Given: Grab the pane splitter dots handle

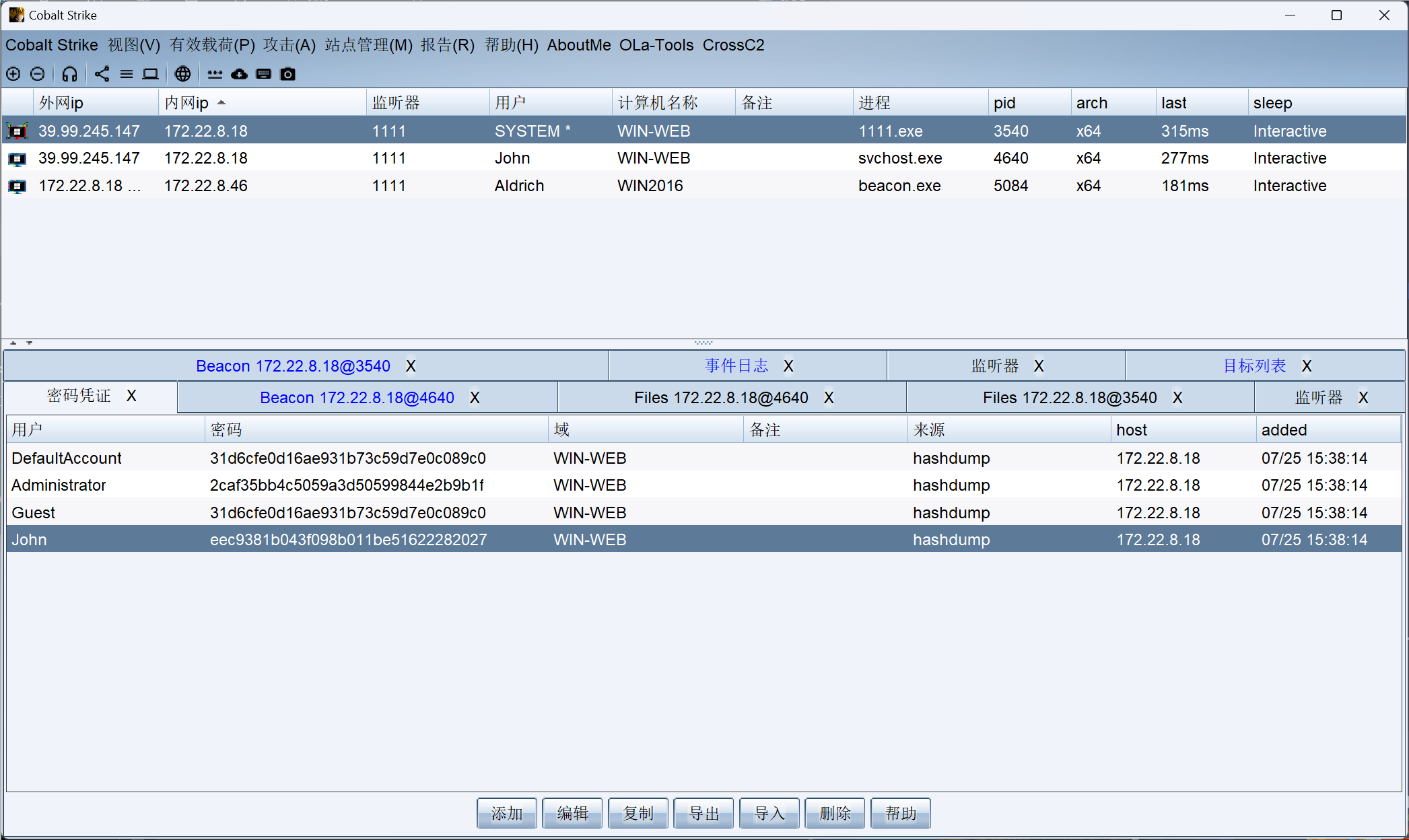Looking at the screenshot, I should pos(703,343).
